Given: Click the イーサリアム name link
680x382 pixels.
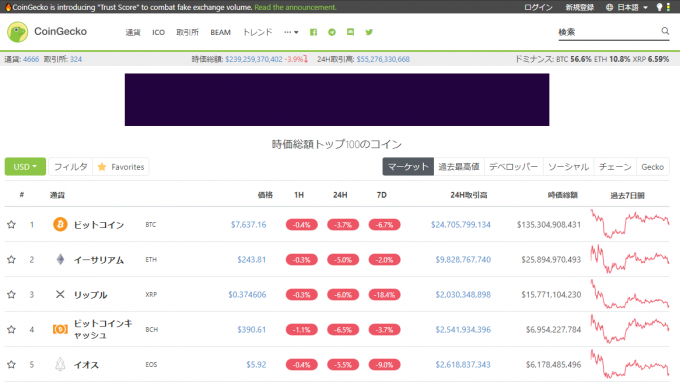Looking at the screenshot, I should point(99,260).
